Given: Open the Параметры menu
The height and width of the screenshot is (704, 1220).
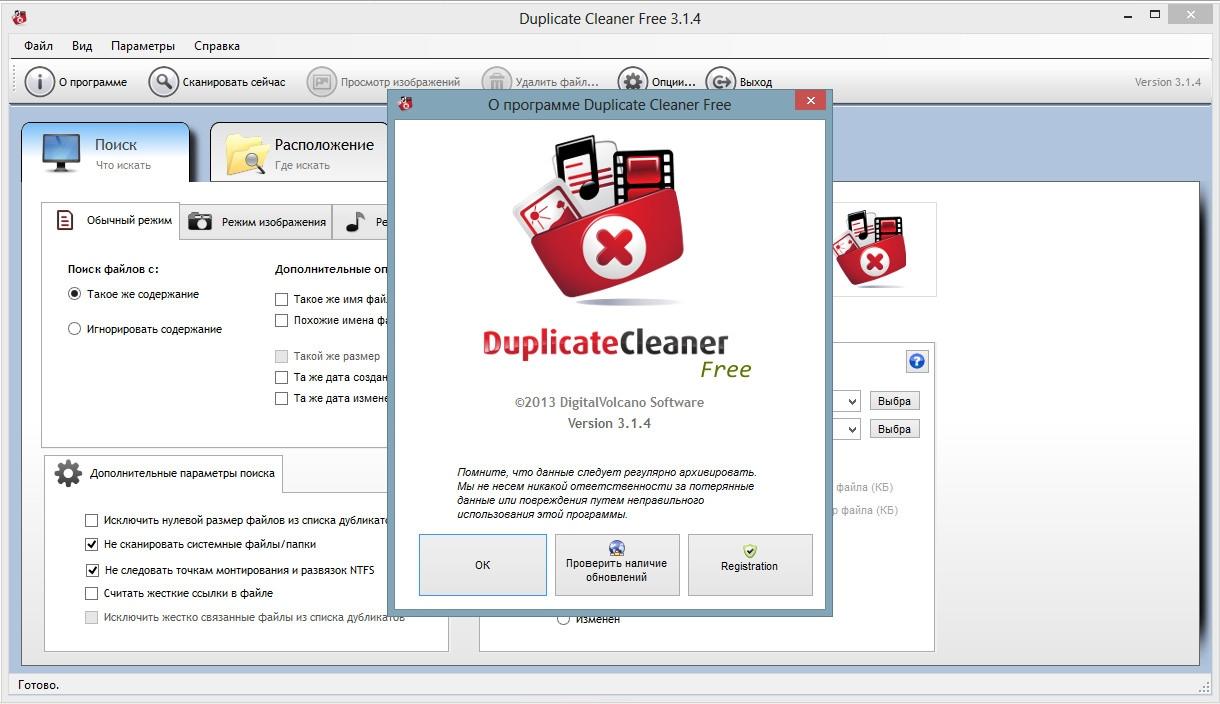Looking at the screenshot, I should [143, 46].
